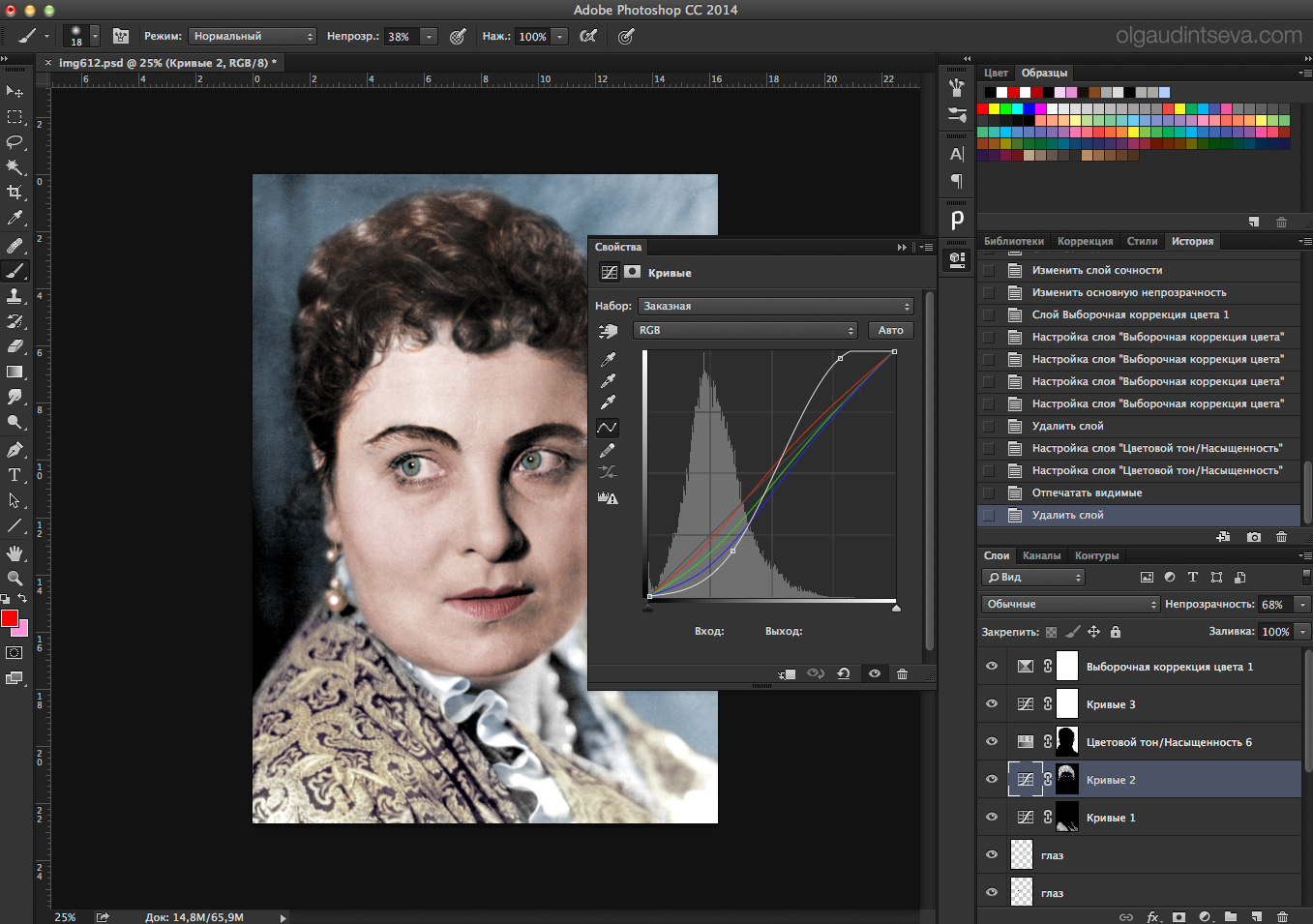Image resolution: width=1313 pixels, height=924 pixels.
Task: Toggle visibility of Кривые 1 layer
Action: 992,817
